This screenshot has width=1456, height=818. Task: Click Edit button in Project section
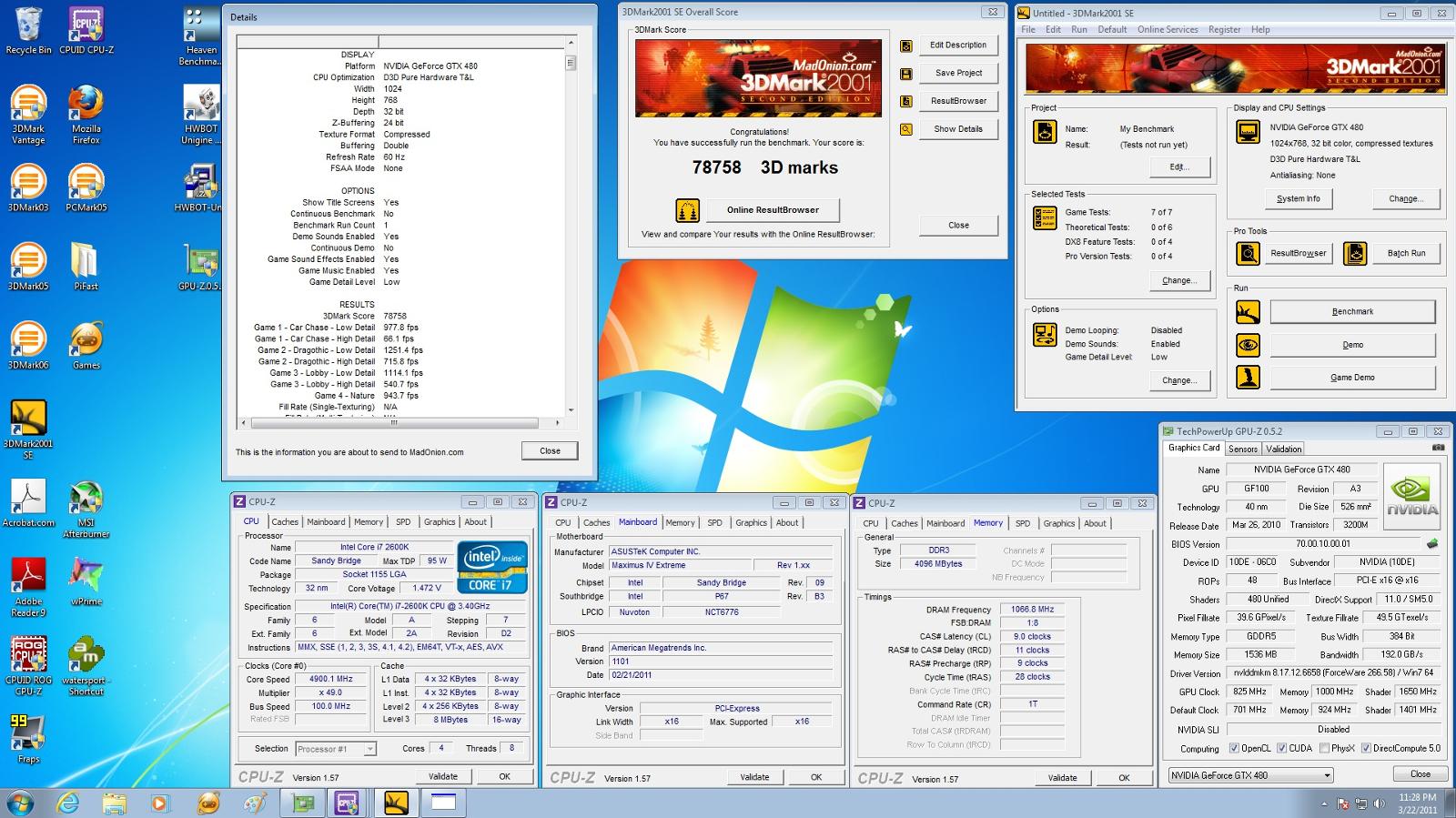click(x=1178, y=167)
